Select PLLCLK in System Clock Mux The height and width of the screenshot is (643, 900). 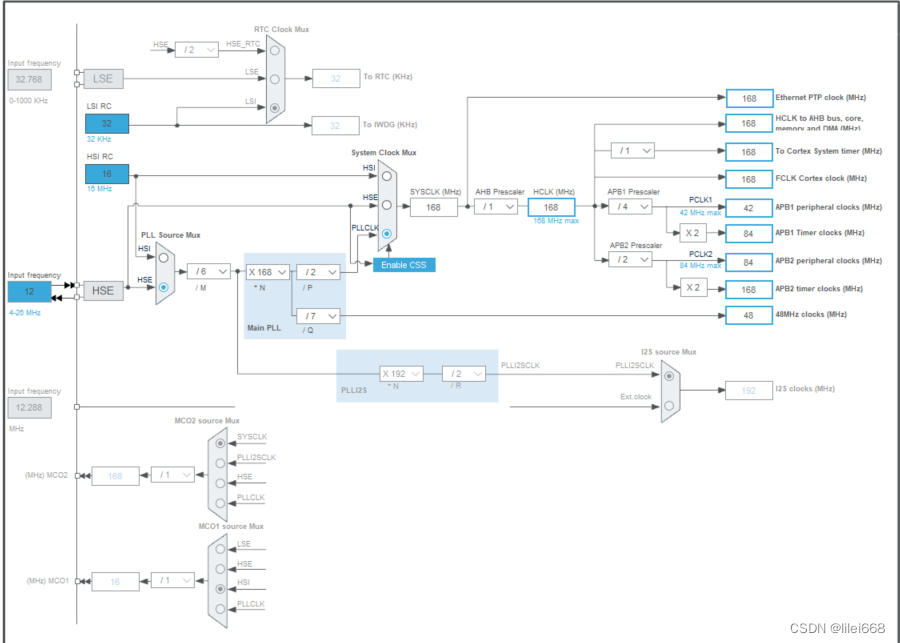coord(387,234)
